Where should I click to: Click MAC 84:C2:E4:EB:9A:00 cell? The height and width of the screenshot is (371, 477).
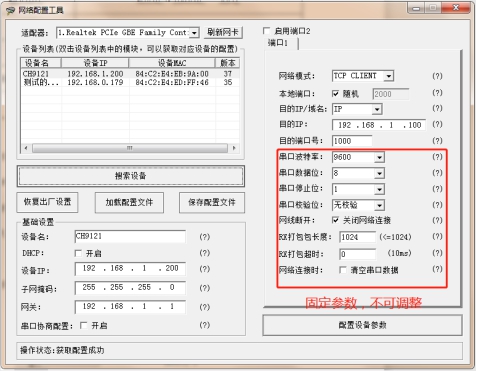172,74
